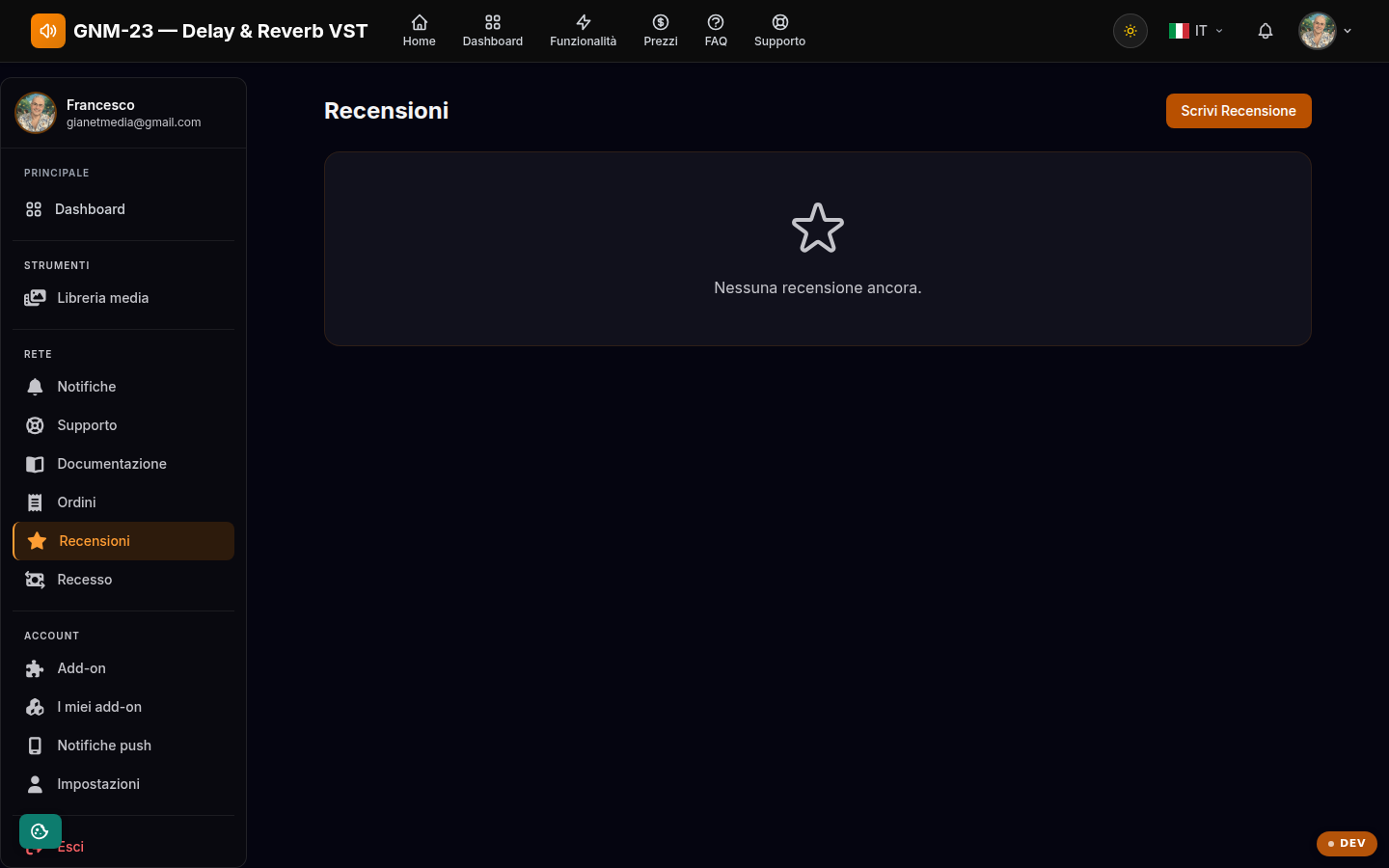
Task: Open the Home nav item
Action: click(420, 31)
